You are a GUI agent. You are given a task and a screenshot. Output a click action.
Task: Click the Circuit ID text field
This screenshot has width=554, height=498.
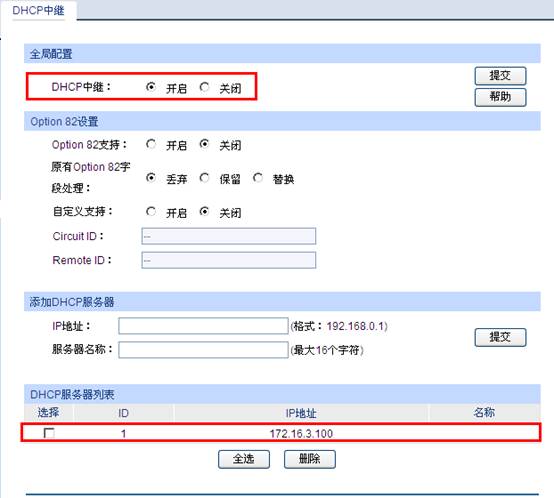(x=229, y=236)
